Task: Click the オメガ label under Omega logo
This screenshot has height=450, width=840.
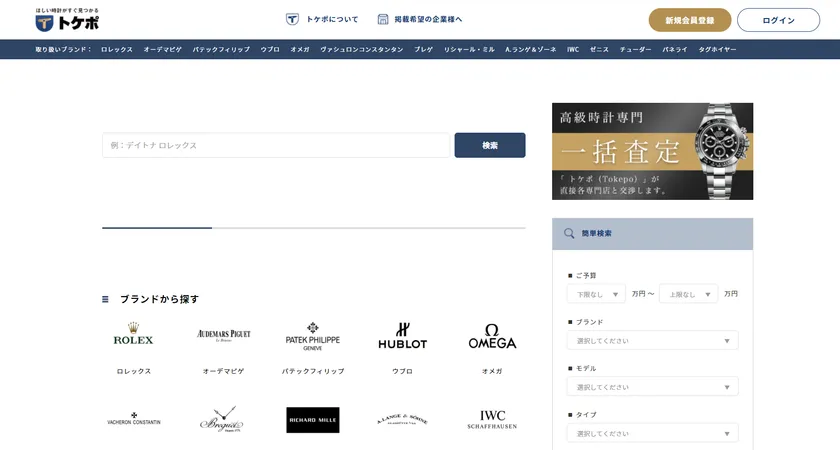Action: point(492,371)
